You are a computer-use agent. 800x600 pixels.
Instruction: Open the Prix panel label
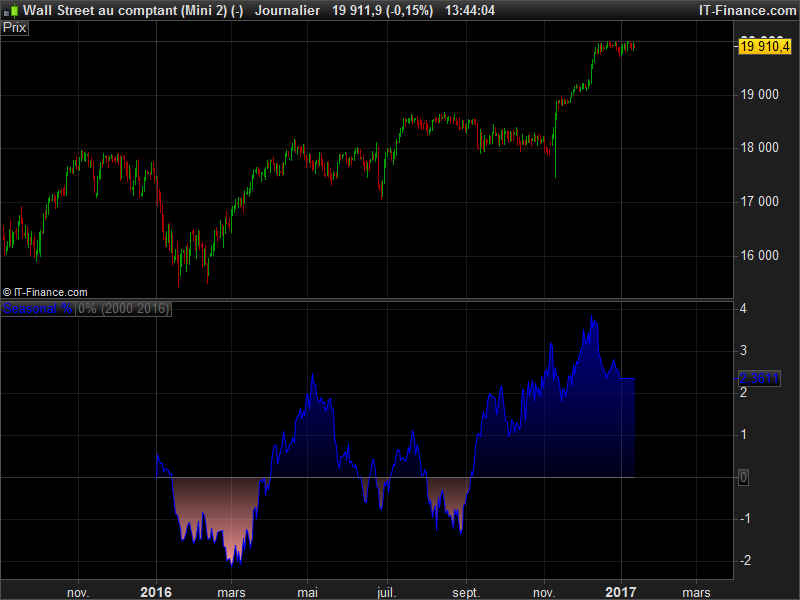[x=14, y=28]
